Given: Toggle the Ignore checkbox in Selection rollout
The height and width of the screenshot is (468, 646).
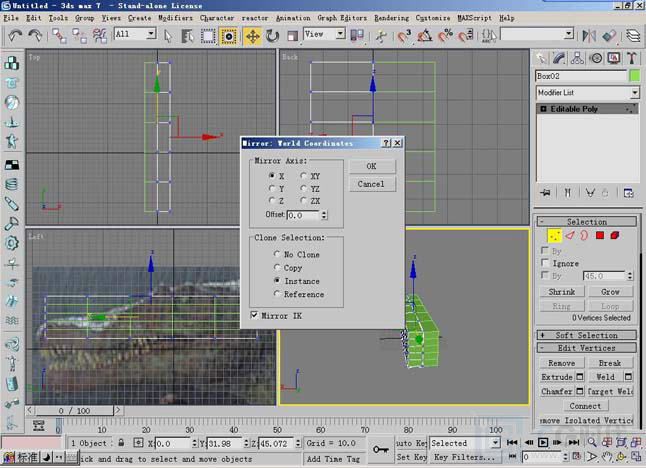Looking at the screenshot, I should click(545, 263).
